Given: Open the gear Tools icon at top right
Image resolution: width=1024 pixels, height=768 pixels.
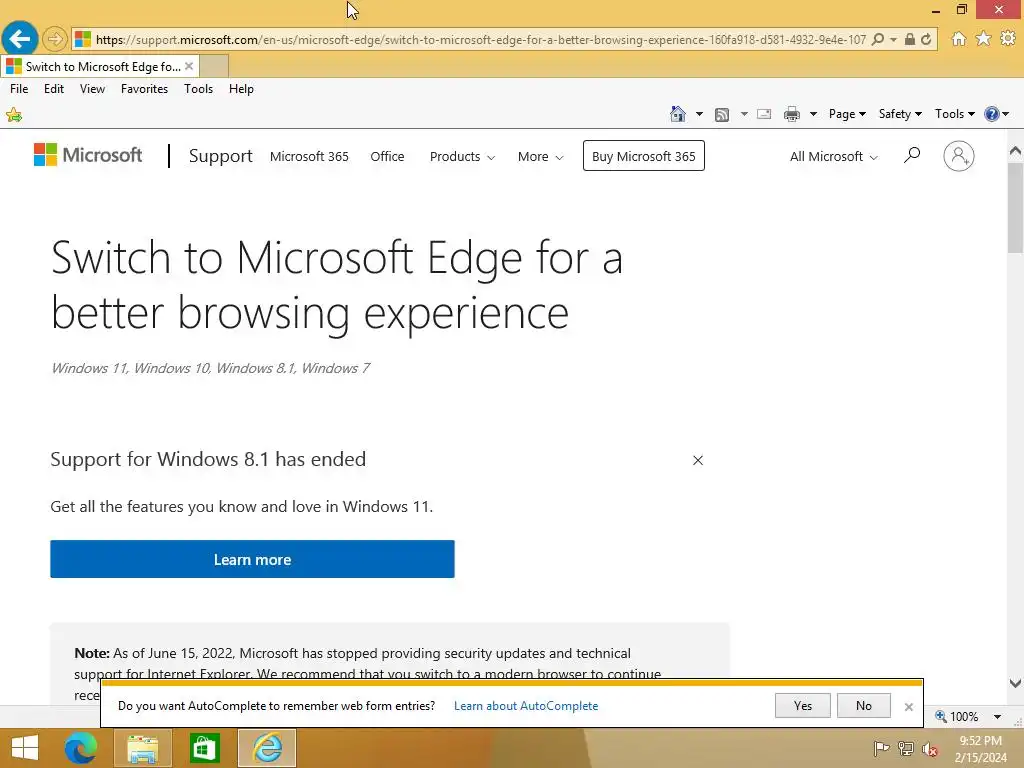Looking at the screenshot, I should 1008,39.
